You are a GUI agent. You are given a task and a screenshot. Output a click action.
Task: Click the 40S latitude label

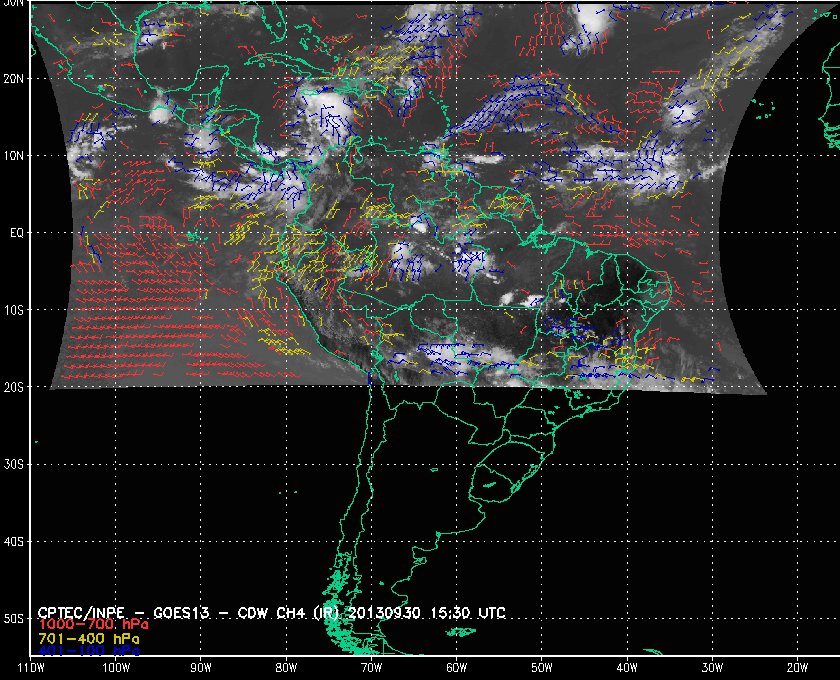click(14, 542)
